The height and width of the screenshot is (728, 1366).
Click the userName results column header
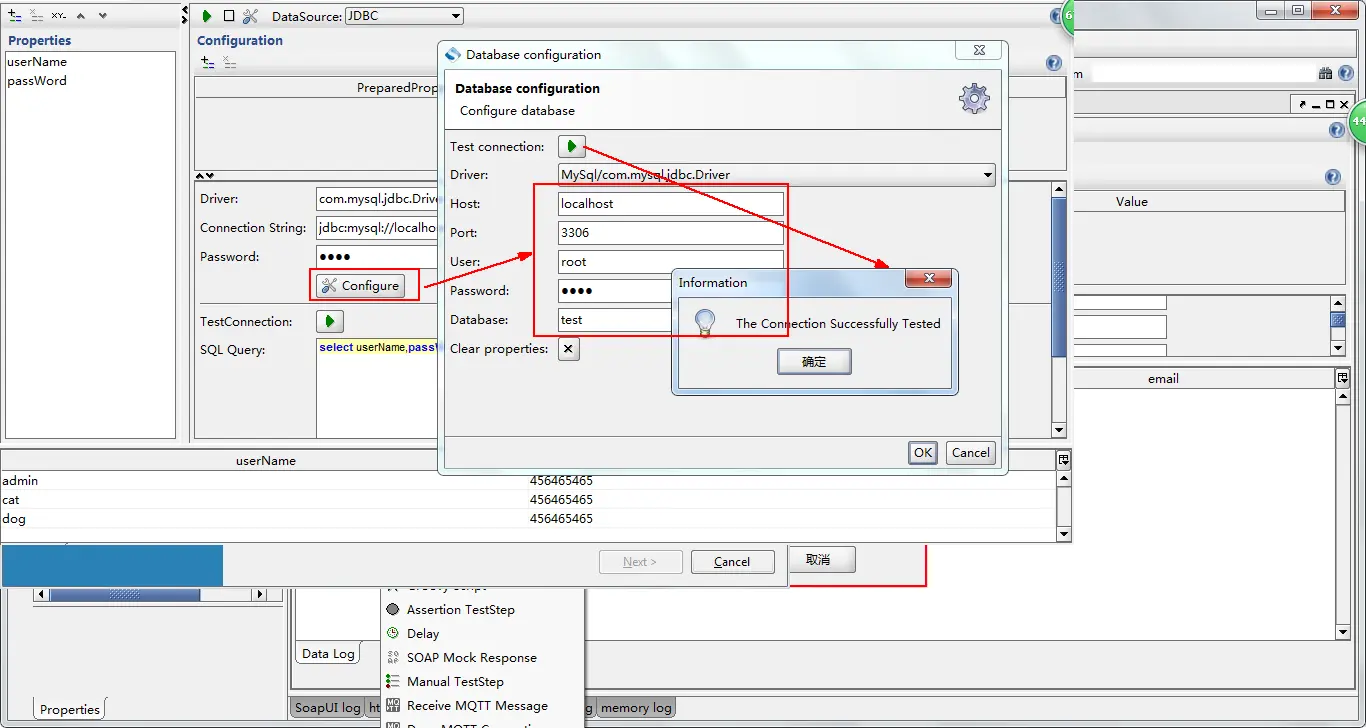coord(265,461)
